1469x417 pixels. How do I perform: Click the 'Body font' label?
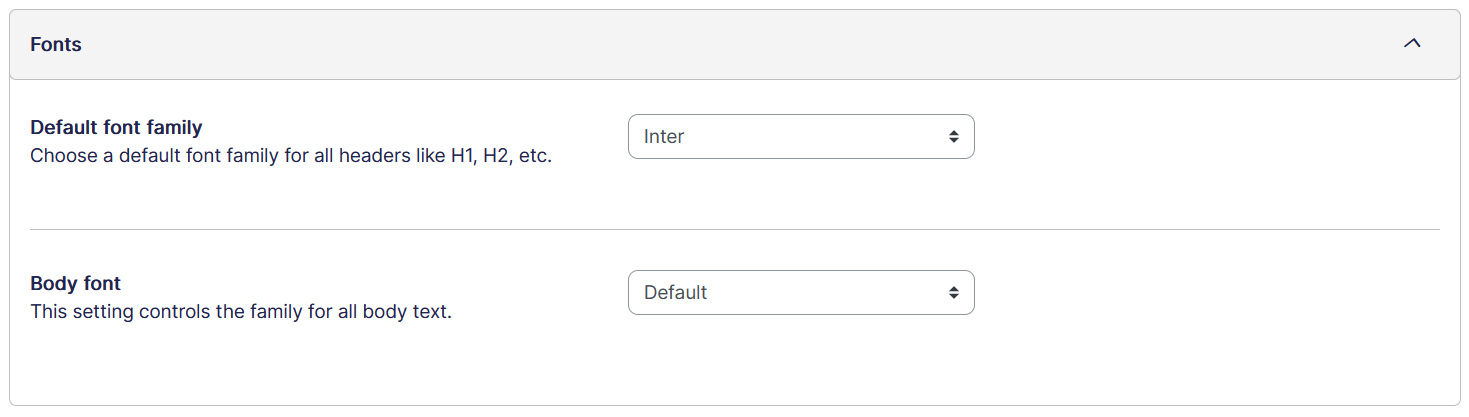pyautogui.click(x=75, y=284)
